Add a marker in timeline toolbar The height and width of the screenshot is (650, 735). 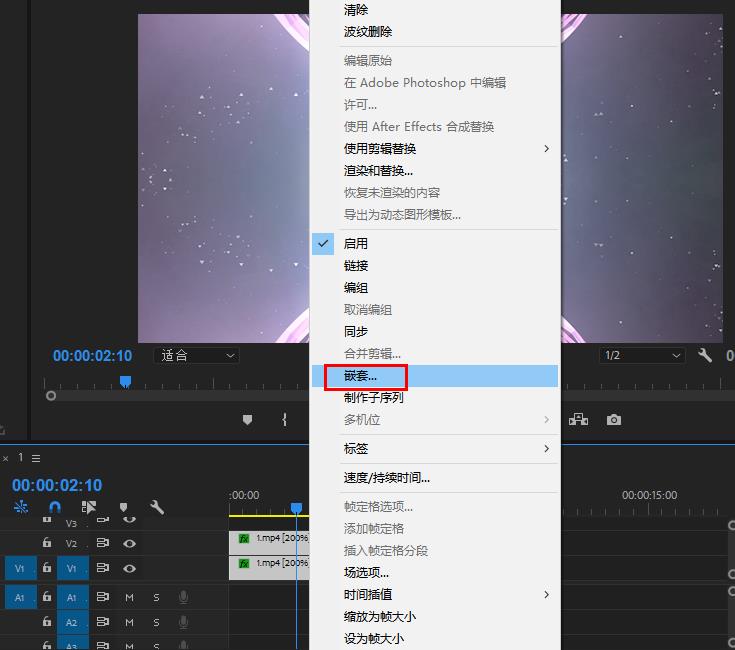123,507
